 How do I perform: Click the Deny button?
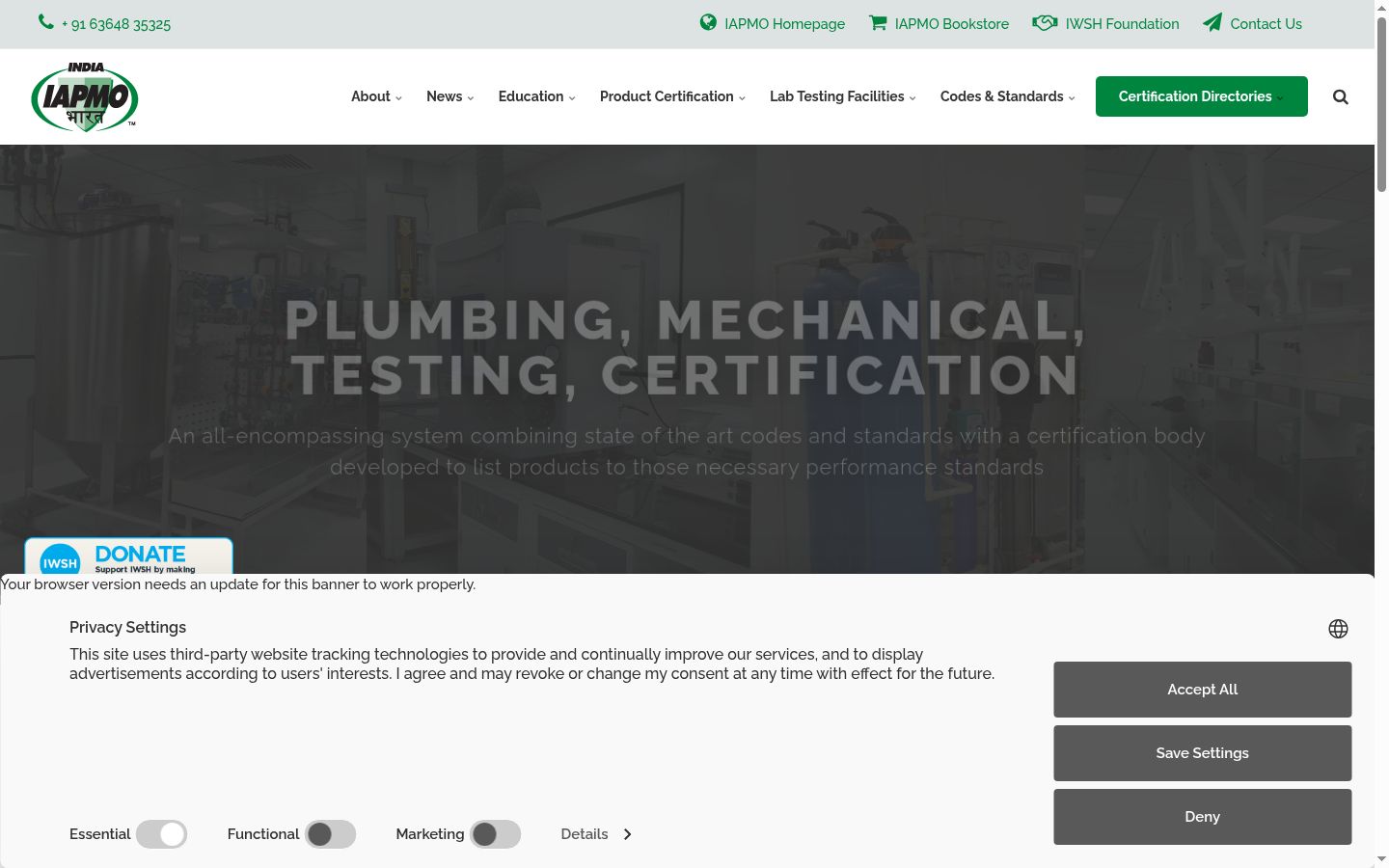point(1202,817)
